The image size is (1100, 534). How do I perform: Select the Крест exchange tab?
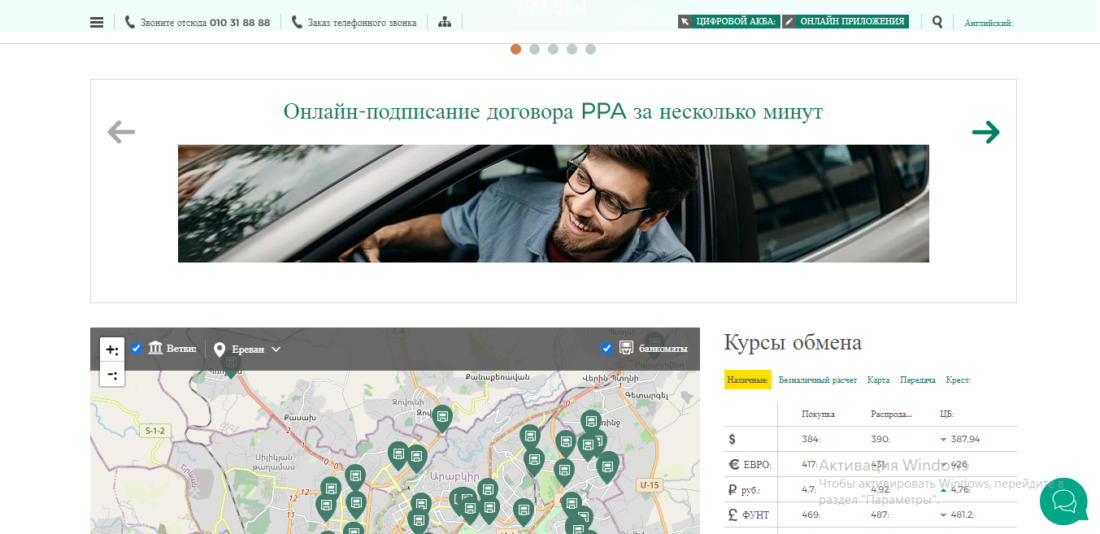tap(958, 380)
